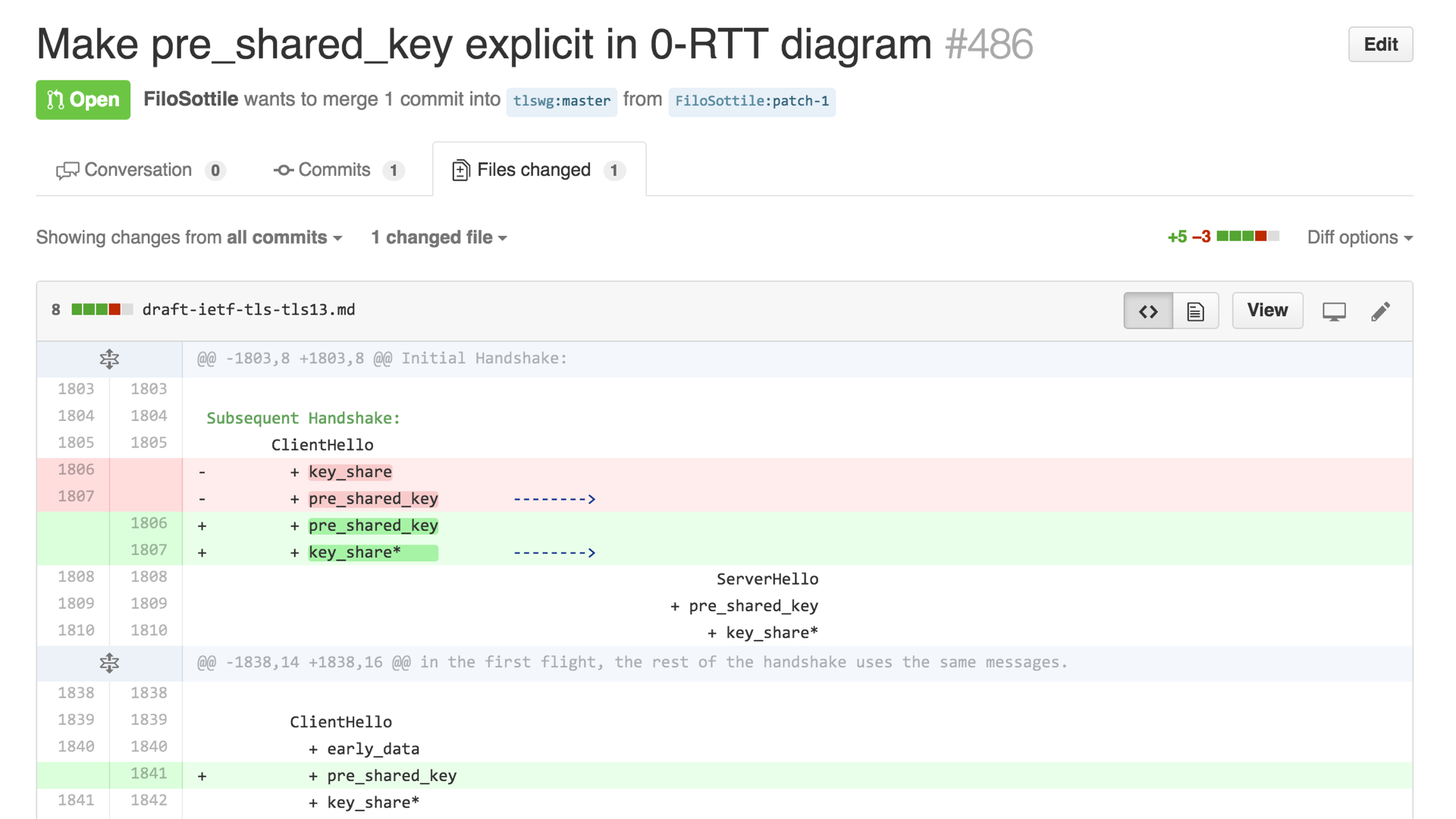The height and width of the screenshot is (819, 1456).
Task: Select the Files changed tab
Action: point(539,170)
